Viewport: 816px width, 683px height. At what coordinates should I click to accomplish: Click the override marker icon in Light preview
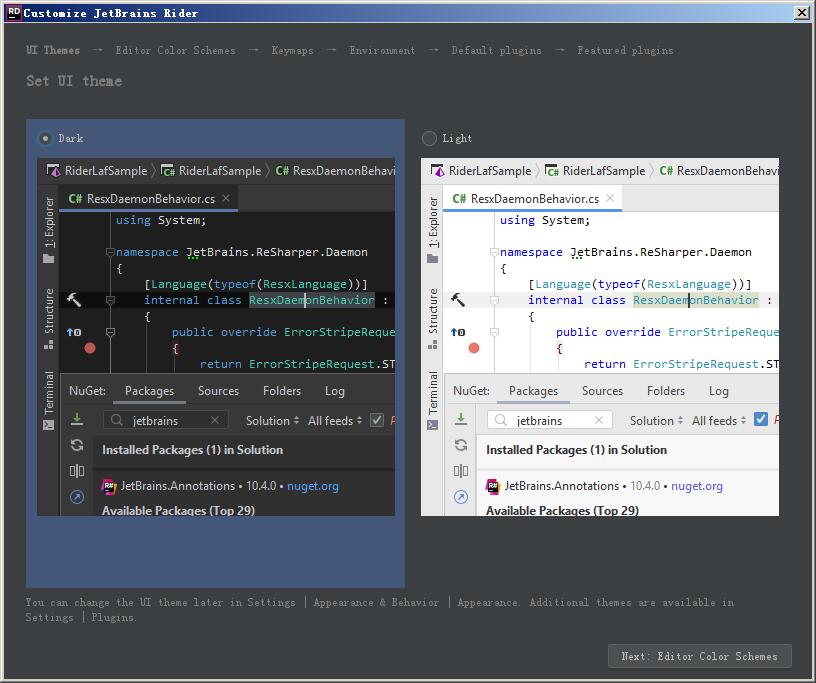[x=458, y=332]
